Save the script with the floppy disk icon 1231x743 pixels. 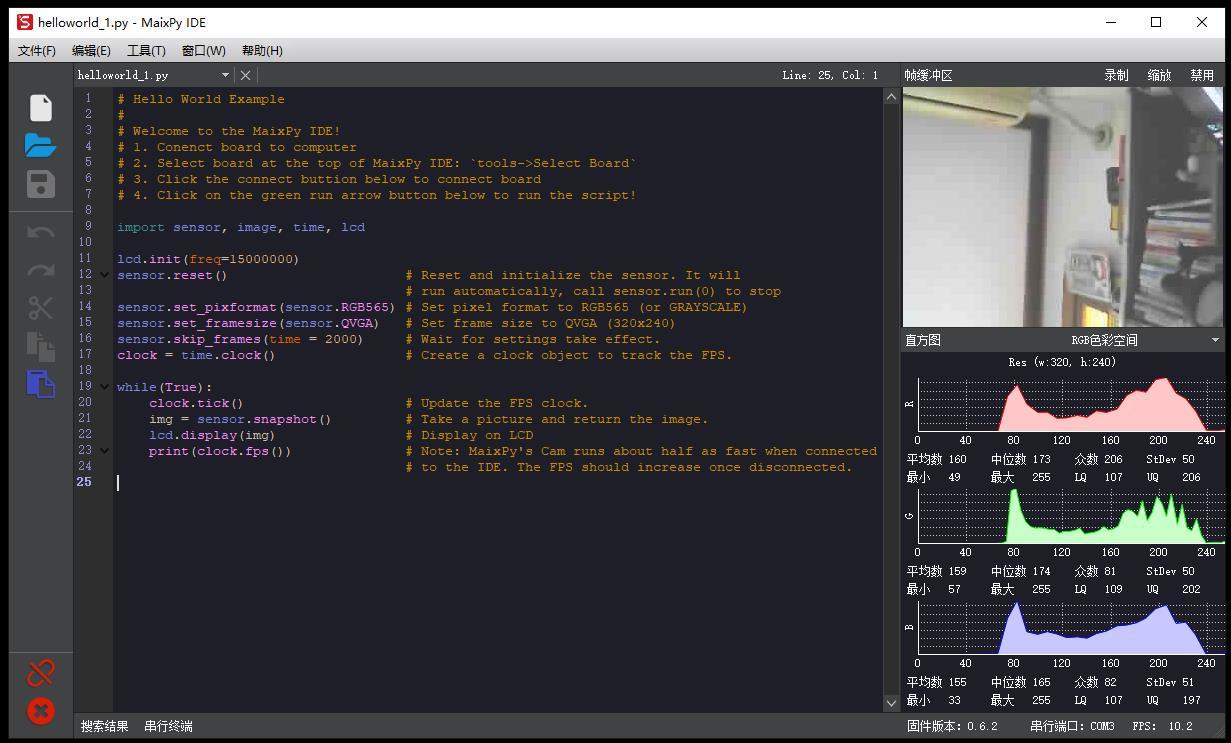point(40,184)
